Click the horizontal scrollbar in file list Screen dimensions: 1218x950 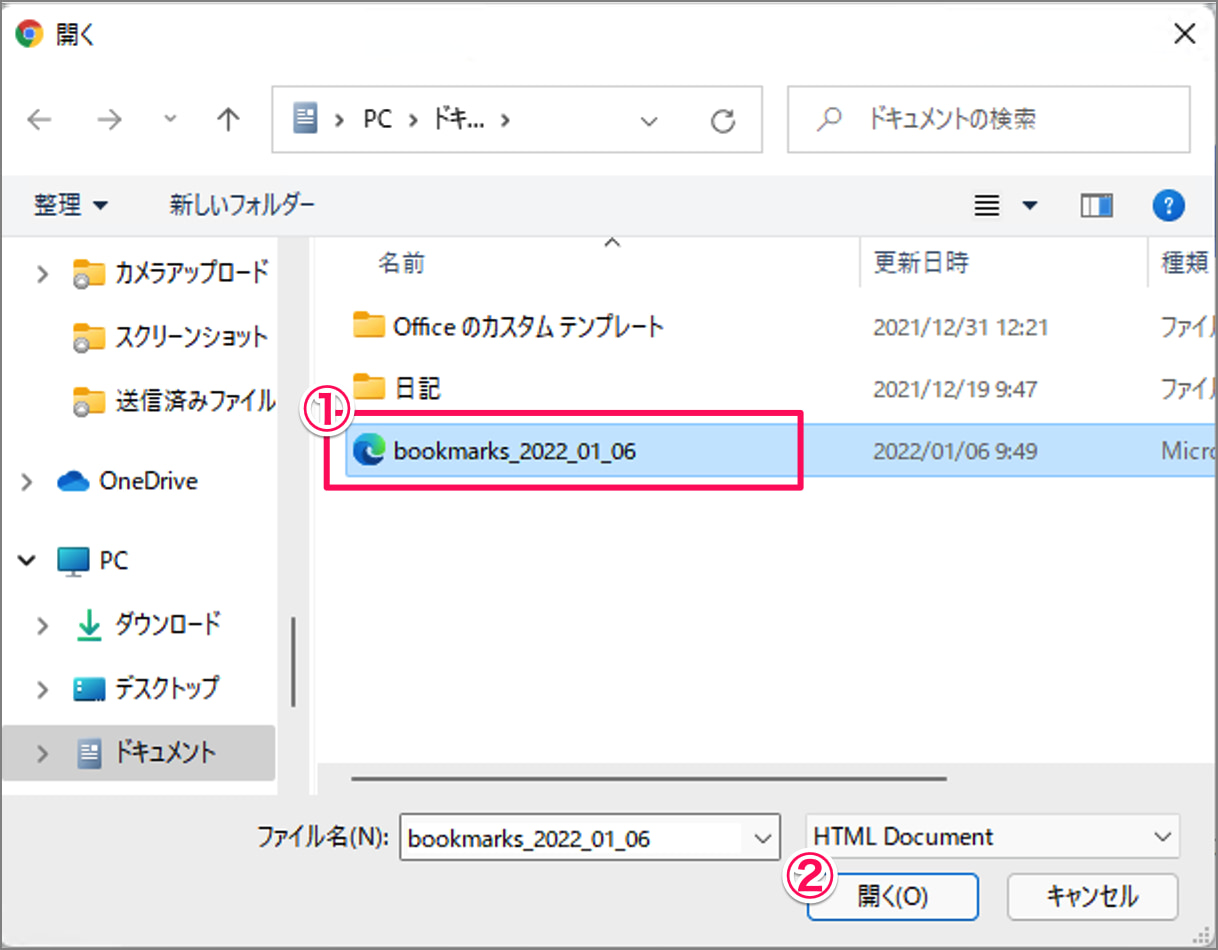click(x=648, y=777)
